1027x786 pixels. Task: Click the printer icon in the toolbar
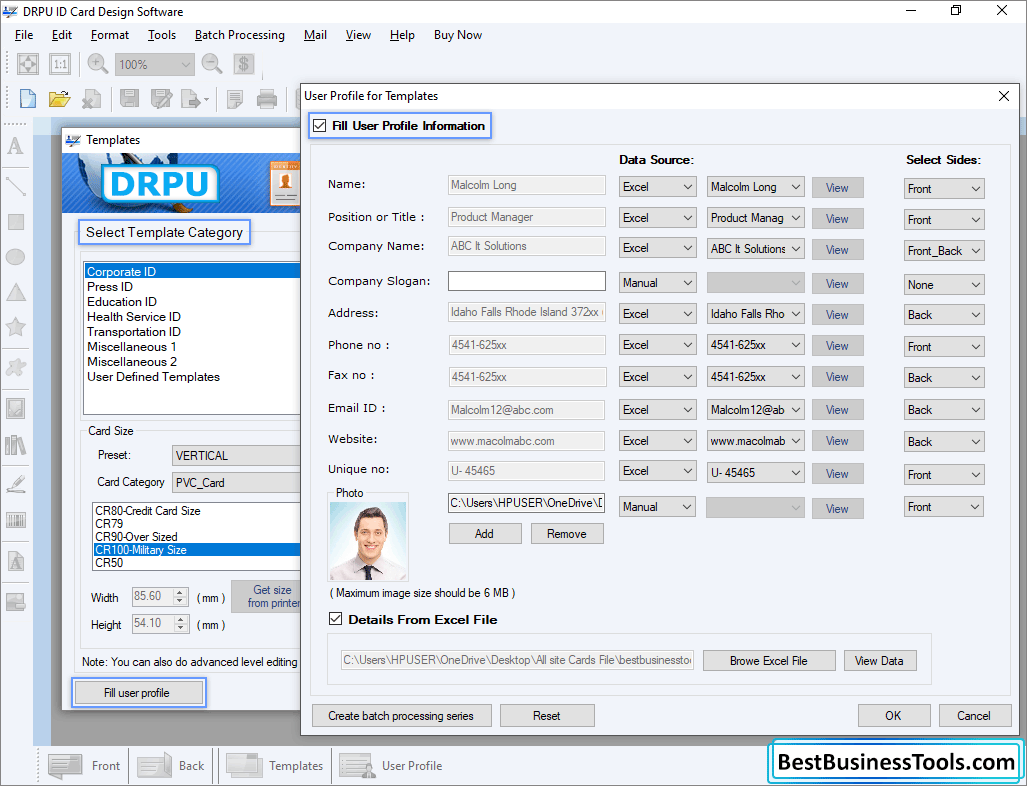[267, 99]
